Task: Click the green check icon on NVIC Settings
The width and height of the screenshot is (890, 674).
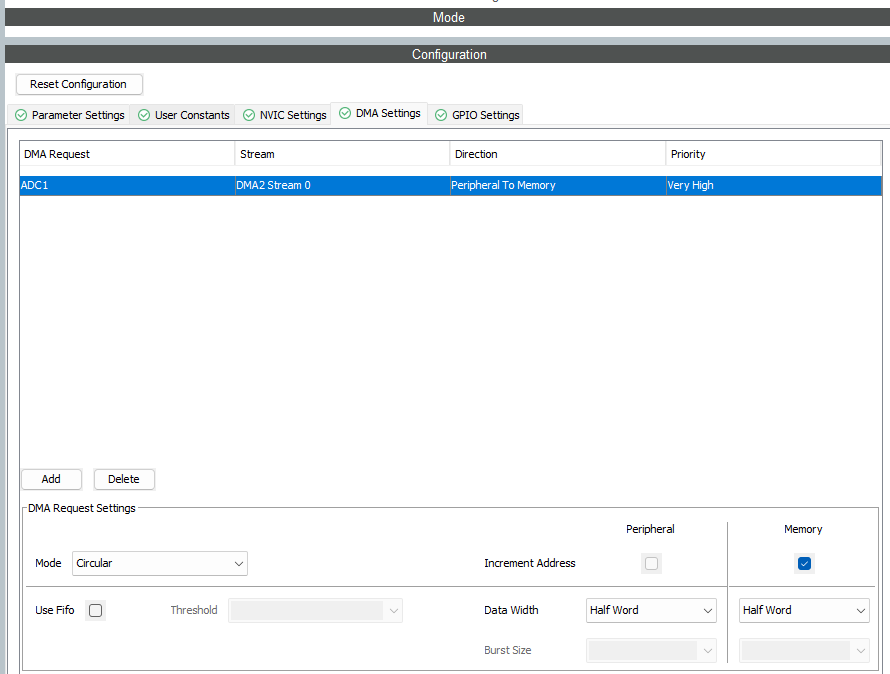Action: pos(249,115)
